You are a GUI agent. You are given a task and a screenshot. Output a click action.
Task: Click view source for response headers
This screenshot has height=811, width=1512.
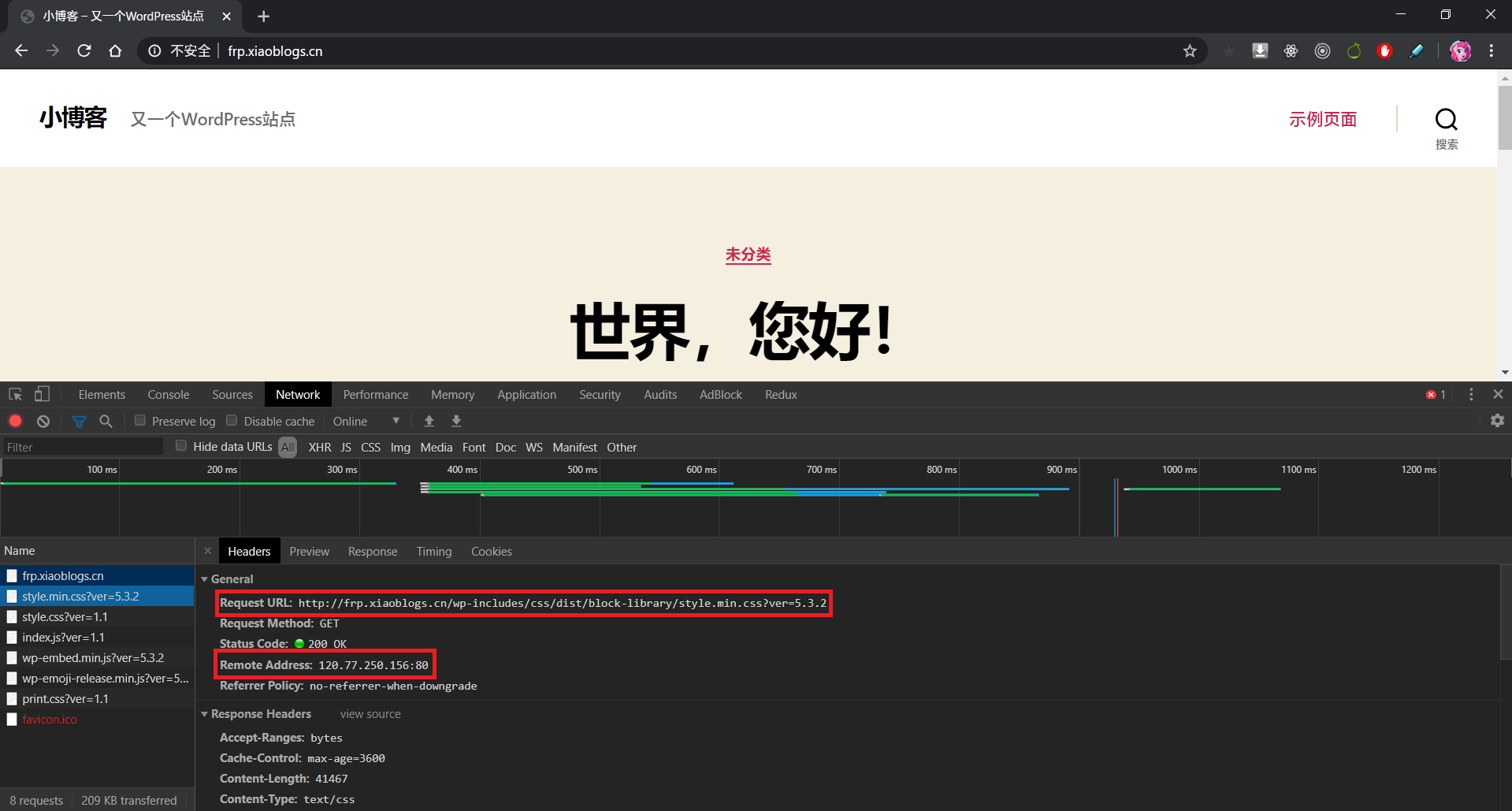(x=370, y=714)
